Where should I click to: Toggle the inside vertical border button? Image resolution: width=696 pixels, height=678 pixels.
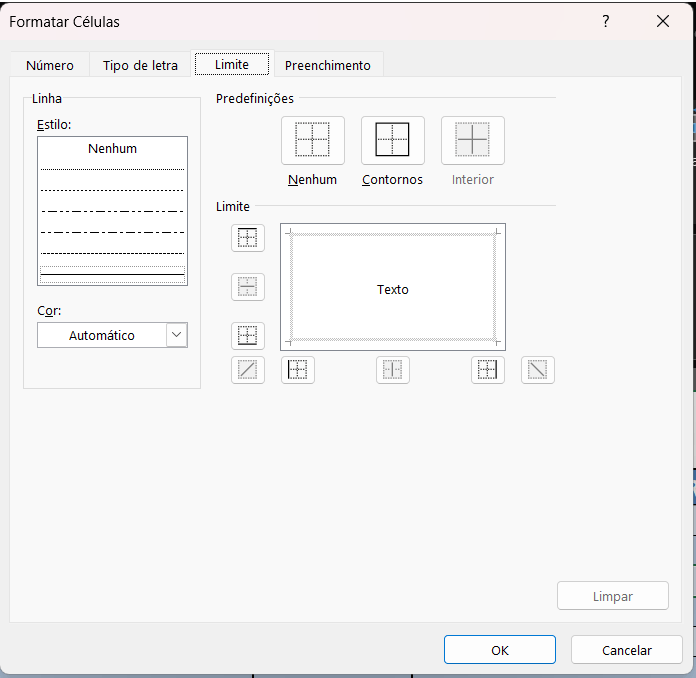coord(393,370)
